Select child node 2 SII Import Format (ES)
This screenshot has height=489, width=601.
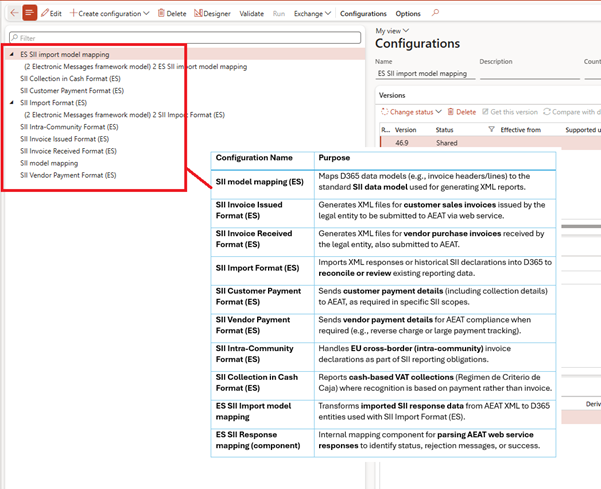pyautogui.click(x=124, y=115)
